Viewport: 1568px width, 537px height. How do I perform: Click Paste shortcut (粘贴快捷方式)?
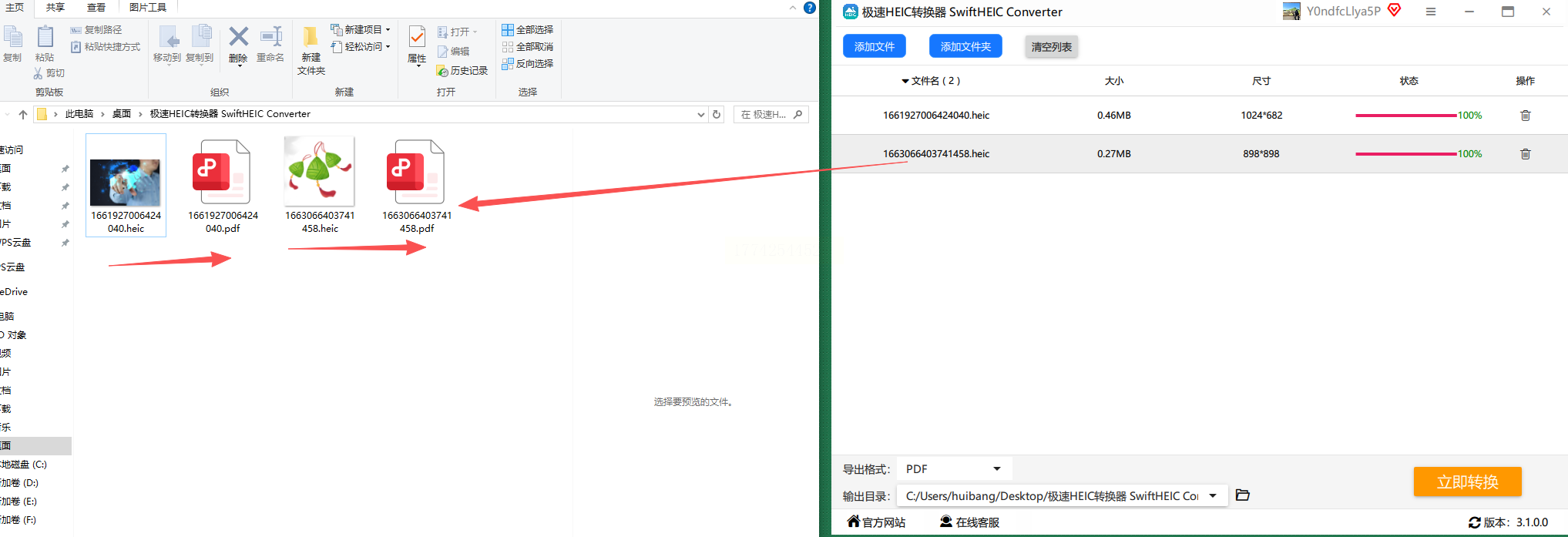[x=106, y=47]
